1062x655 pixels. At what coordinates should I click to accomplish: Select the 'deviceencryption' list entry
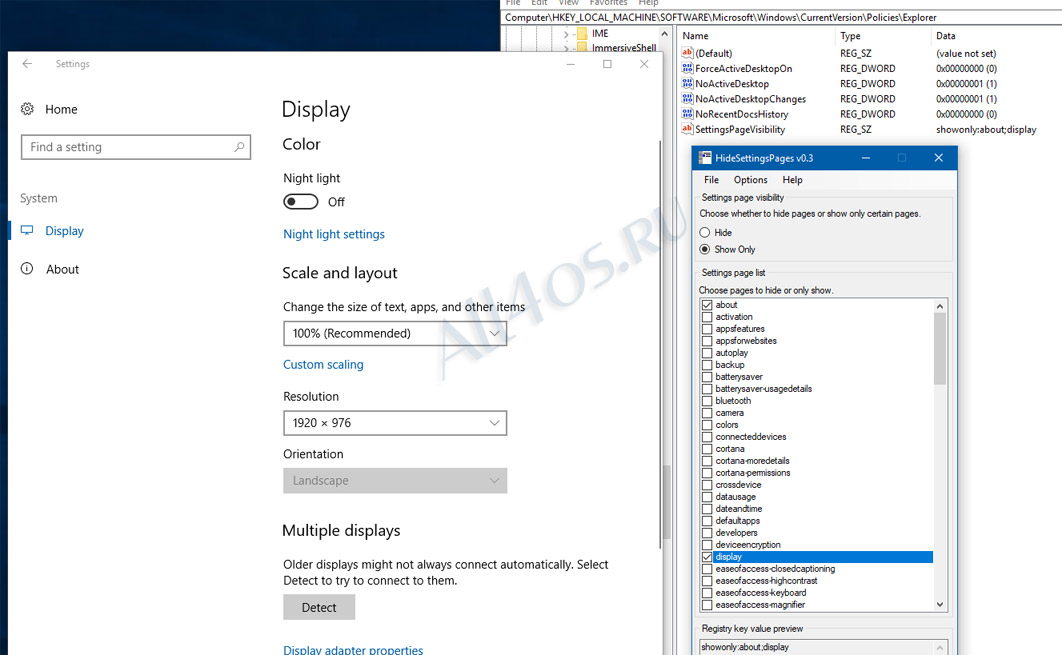(x=748, y=545)
